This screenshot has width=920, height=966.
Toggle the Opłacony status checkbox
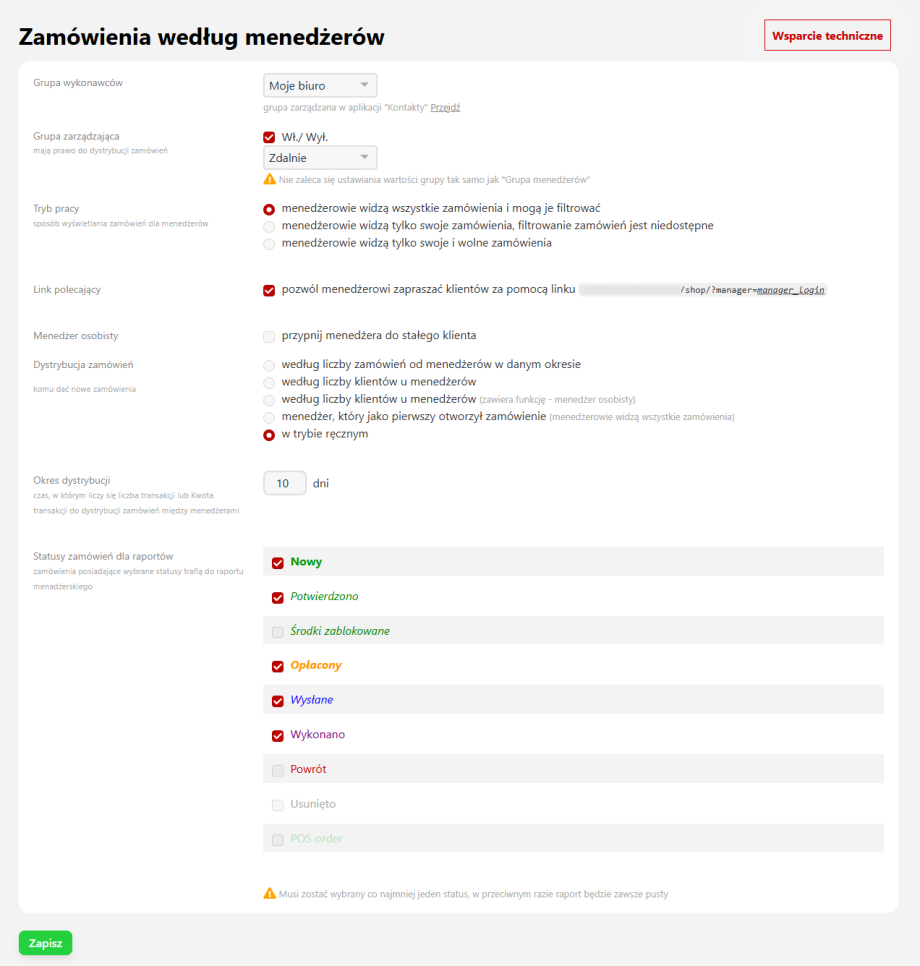(x=278, y=666)
